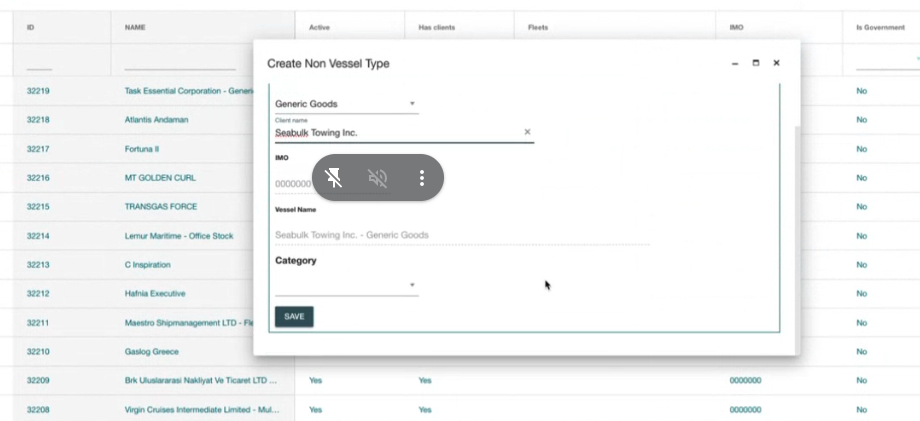The image size is (920, 421).
Task: Open the three-dot more options menu
Action: [421, 178]
